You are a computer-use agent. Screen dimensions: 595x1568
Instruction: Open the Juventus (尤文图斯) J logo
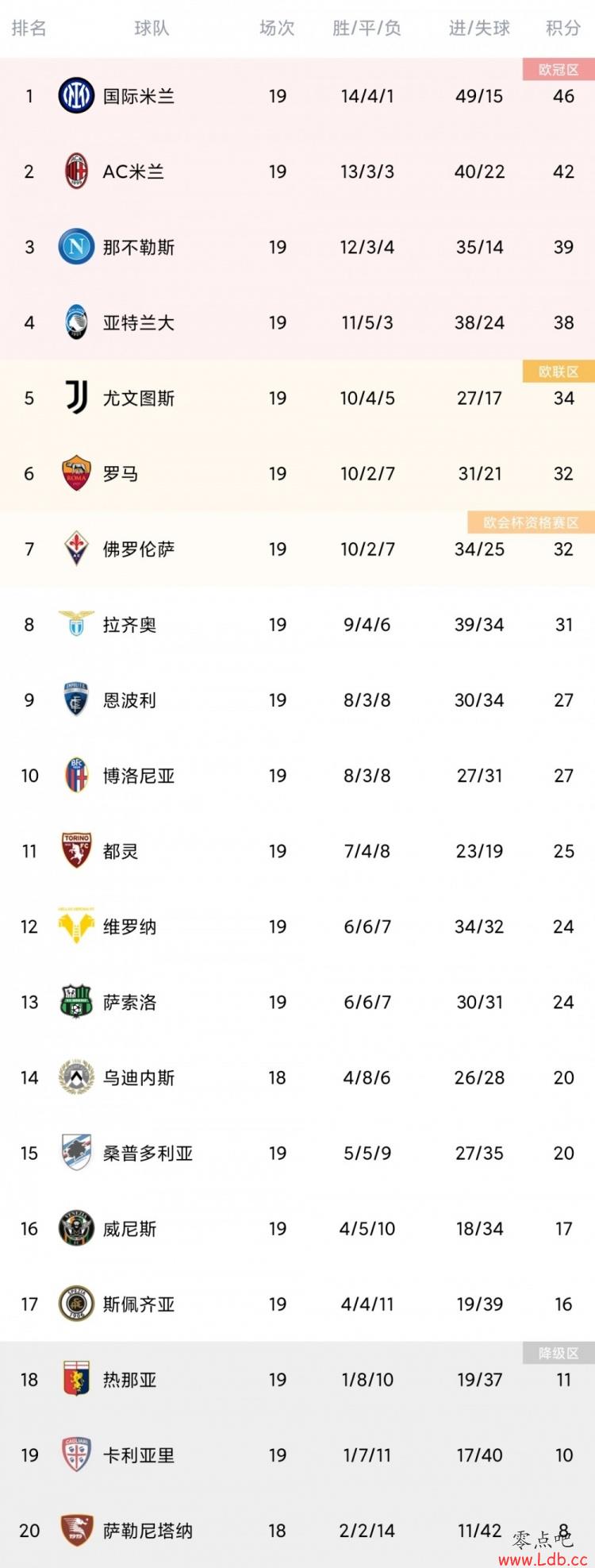(76, 398)
